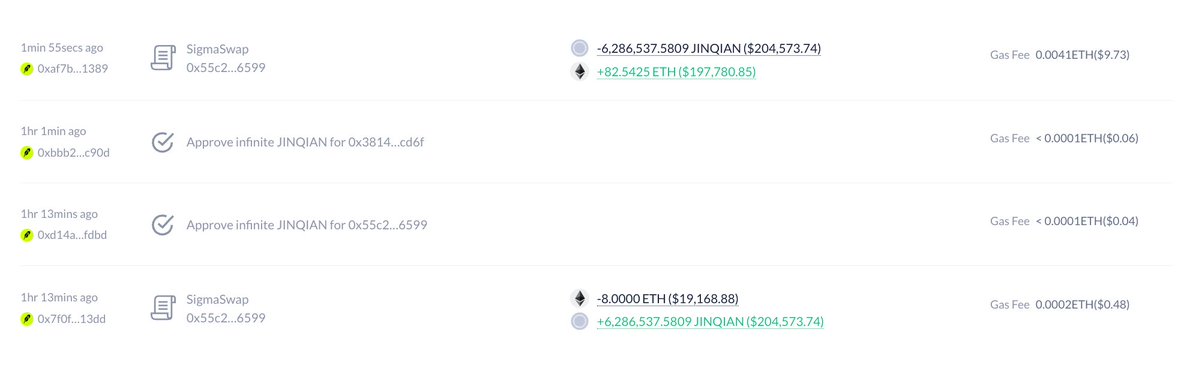Open transaction hash 0xaf7b…1389
Screen dimensions: 1199x371
tap(73, 69)
